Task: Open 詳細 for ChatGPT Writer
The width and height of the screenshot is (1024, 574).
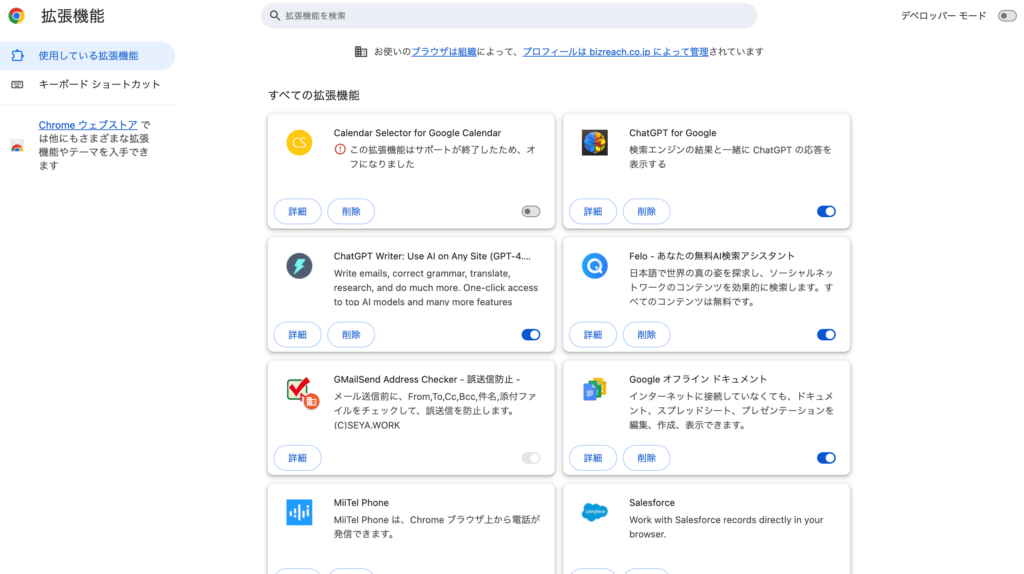Action: tap(297, 335)
